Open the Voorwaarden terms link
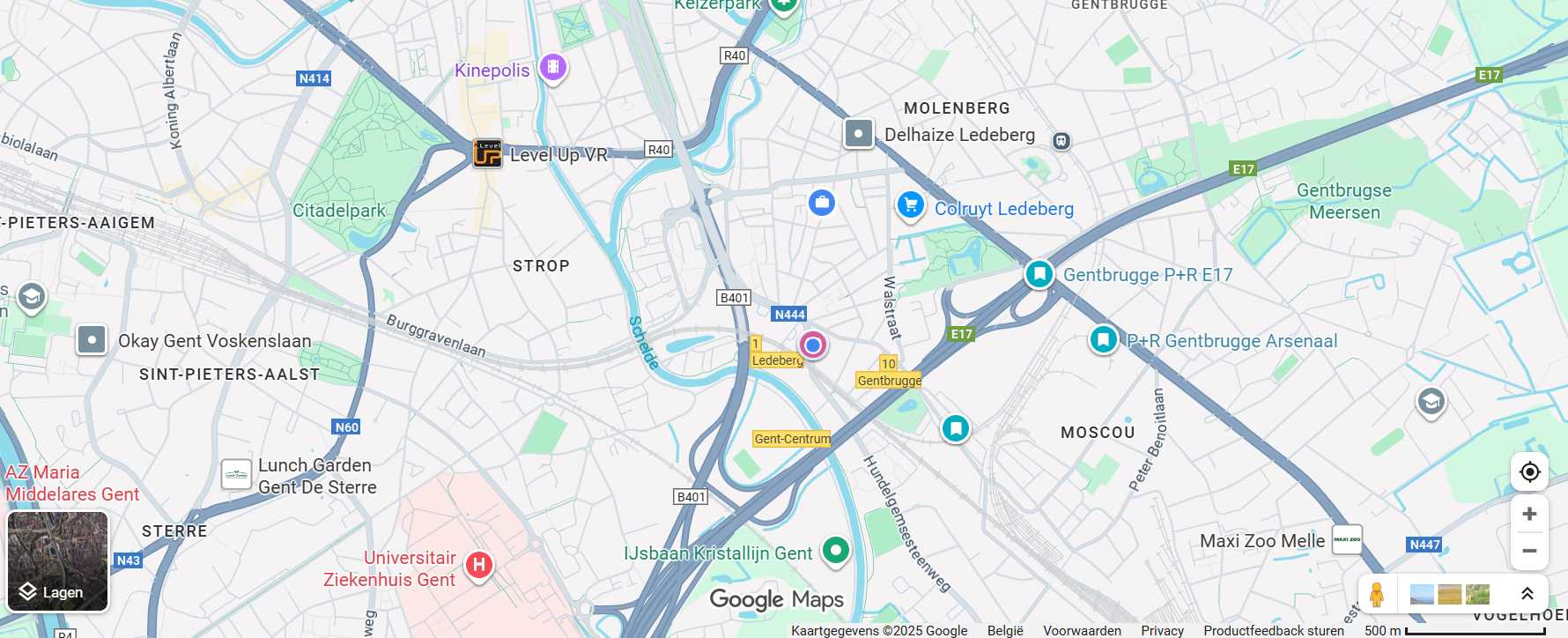 [1082, 630]
